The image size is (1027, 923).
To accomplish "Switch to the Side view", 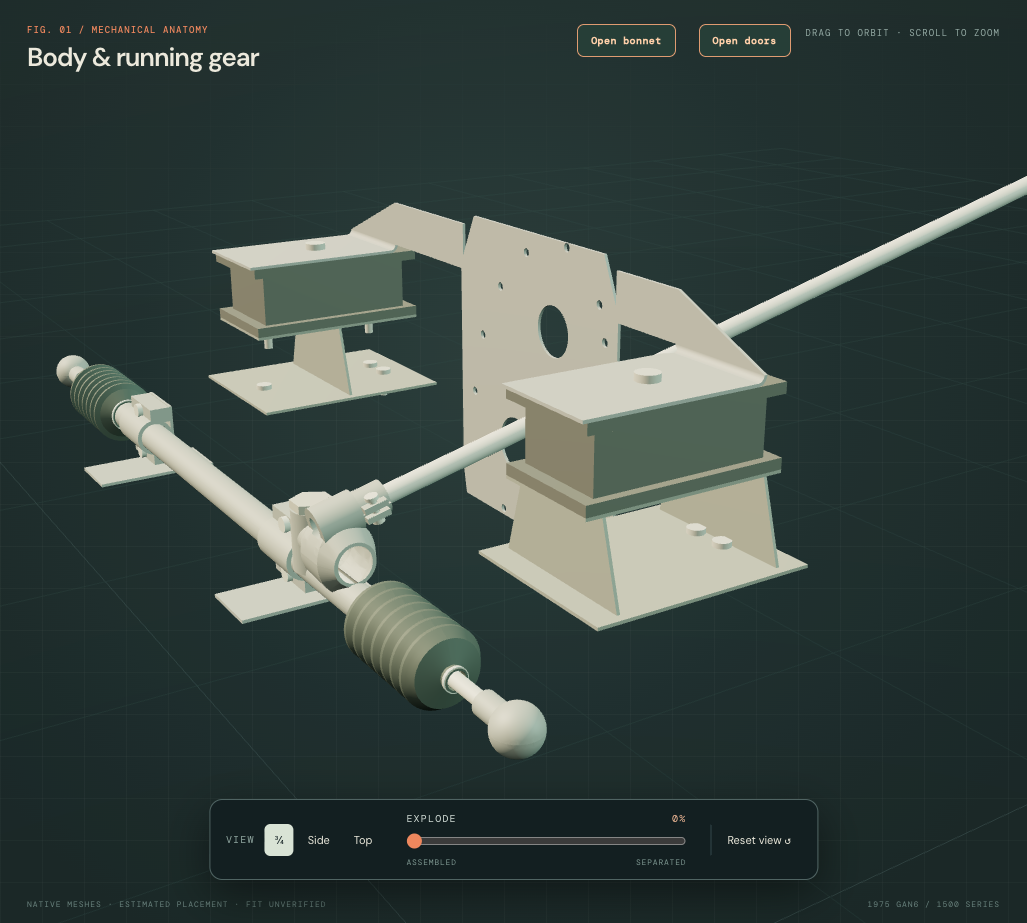I will tap(318, 840).
